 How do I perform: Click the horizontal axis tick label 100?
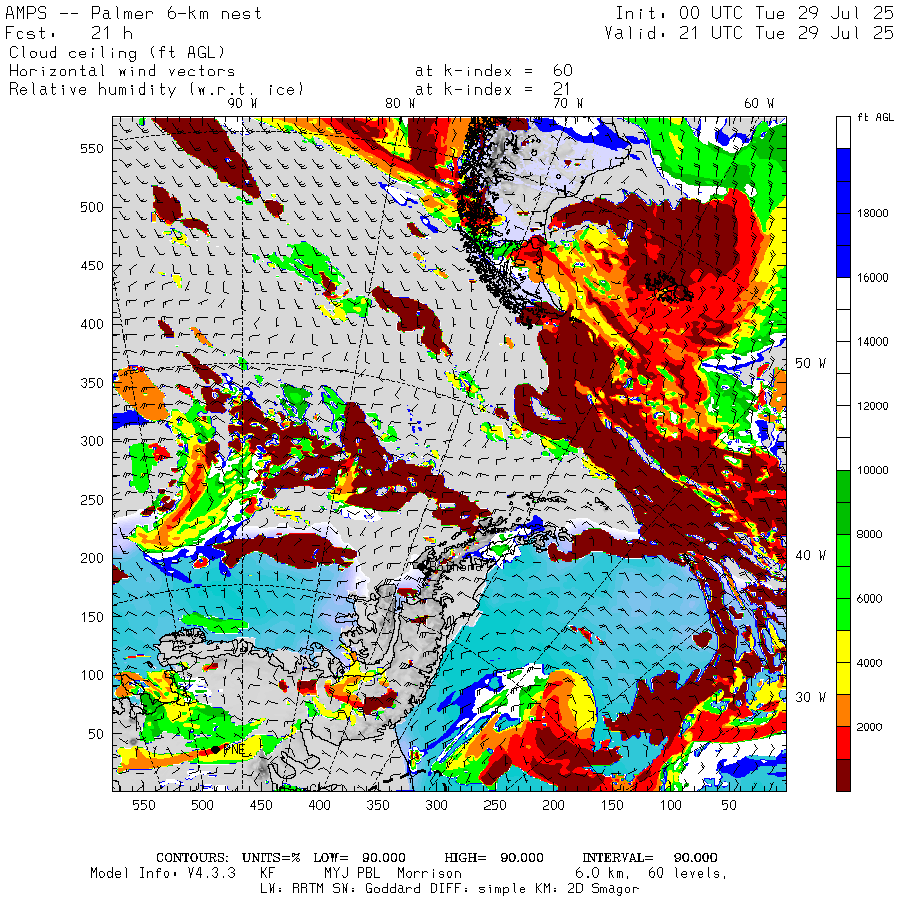671,805
